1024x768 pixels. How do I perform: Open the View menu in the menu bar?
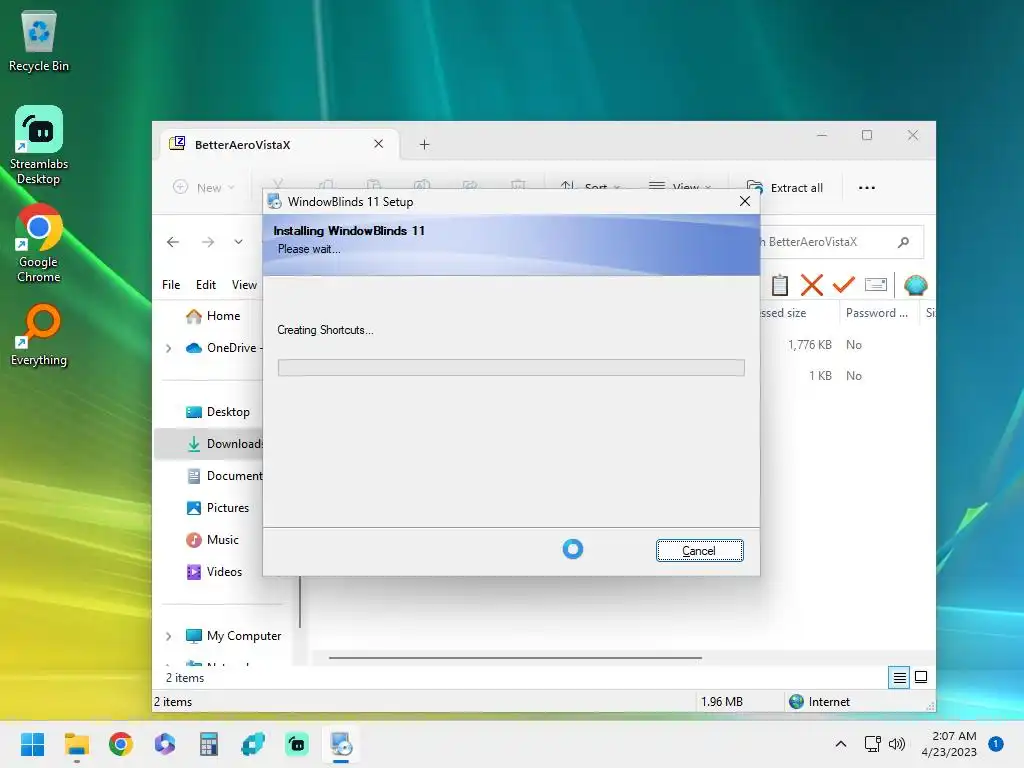coord(244,285)
